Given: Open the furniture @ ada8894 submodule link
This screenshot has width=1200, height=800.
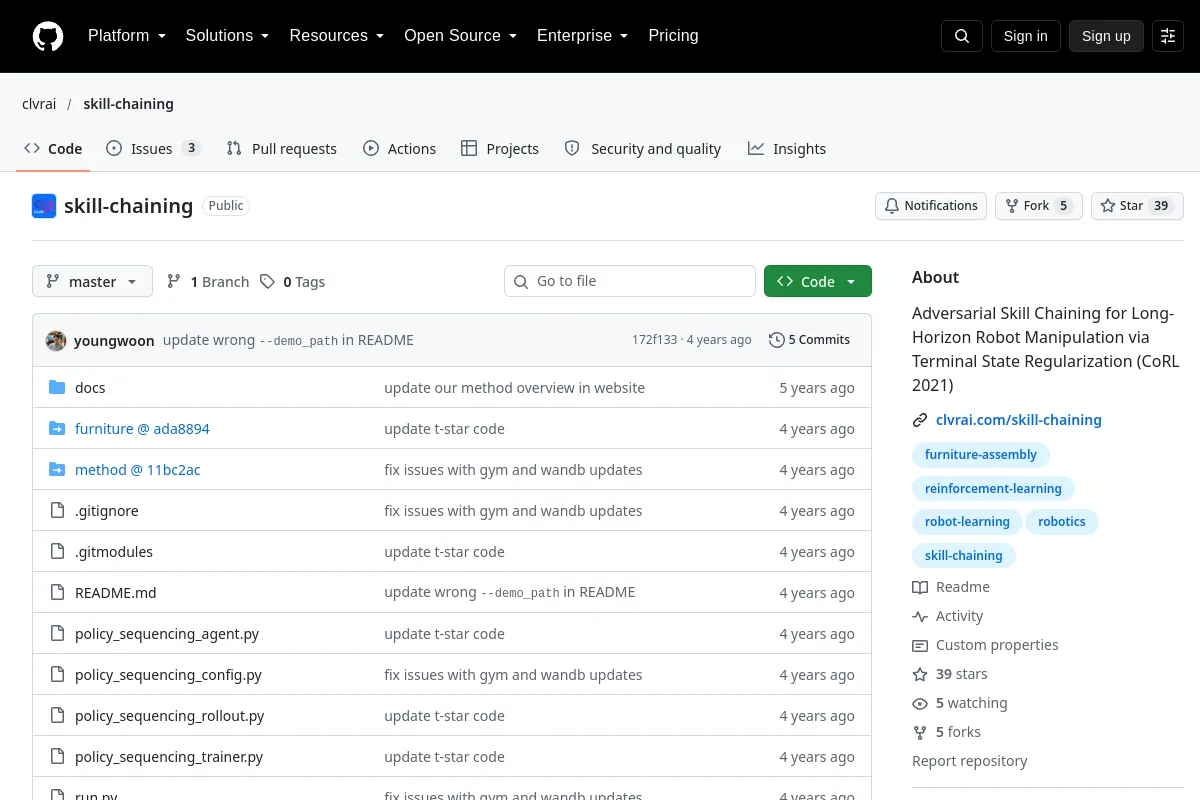Looking at the screenshot, I should pyautogui.click(x=142, y=429).
